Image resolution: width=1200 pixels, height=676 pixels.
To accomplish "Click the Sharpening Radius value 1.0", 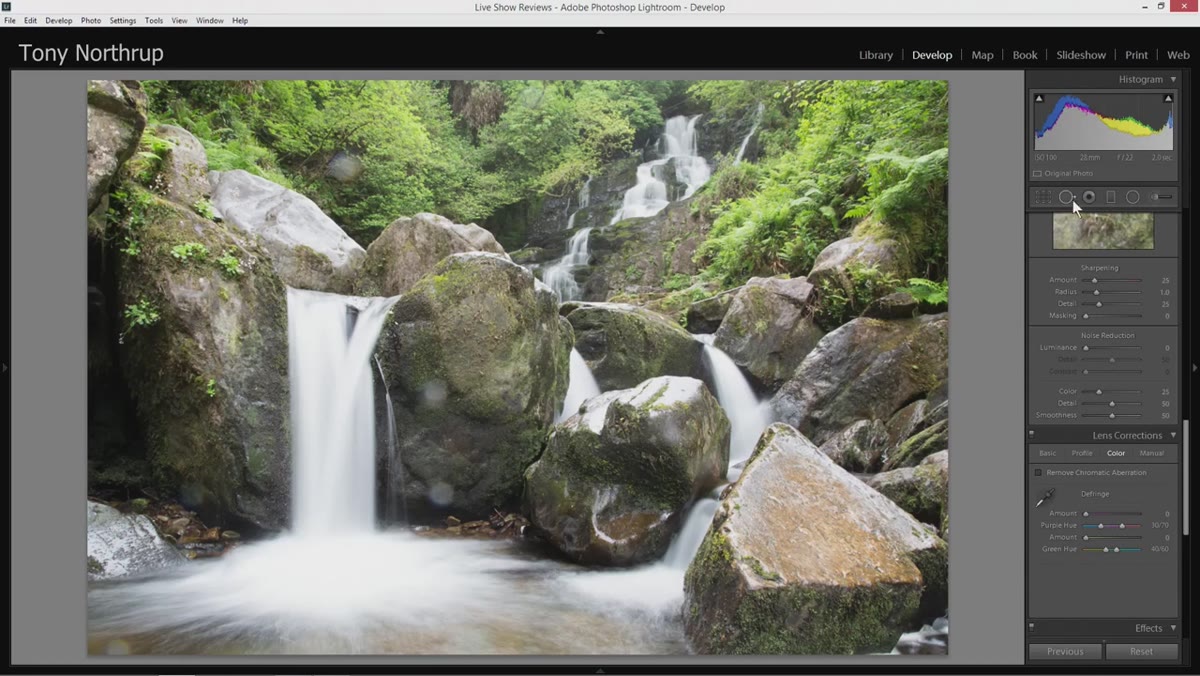I will pyautogui.click(x=1165, y=292).
